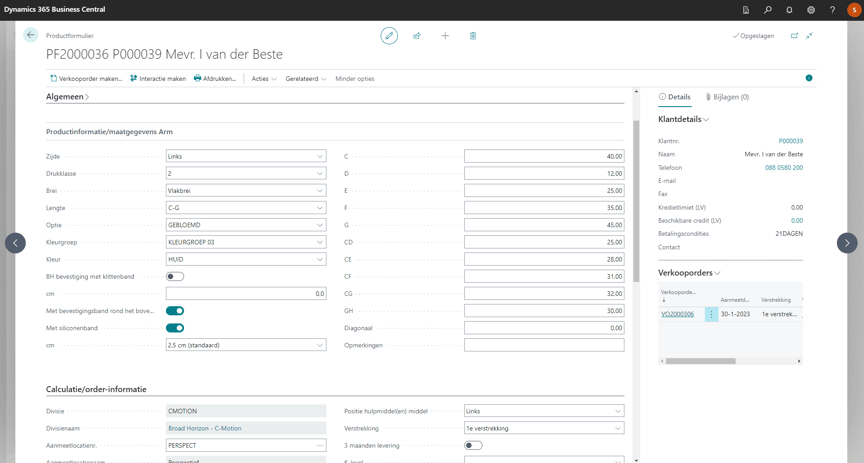Switch to the Details tab
The image size is (864, 463).
pos(674,97)
